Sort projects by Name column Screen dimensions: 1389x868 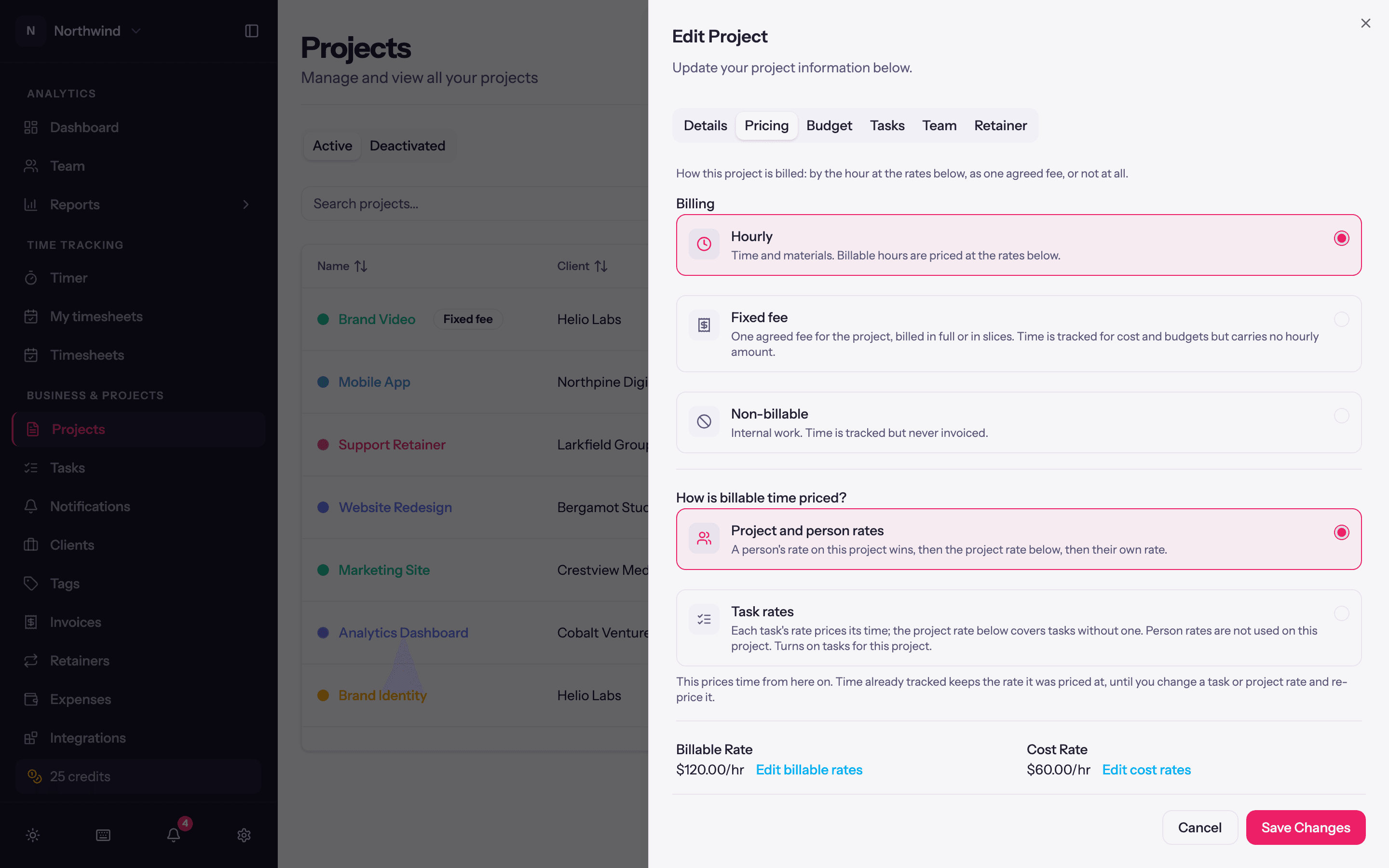[x=342, y=266]
